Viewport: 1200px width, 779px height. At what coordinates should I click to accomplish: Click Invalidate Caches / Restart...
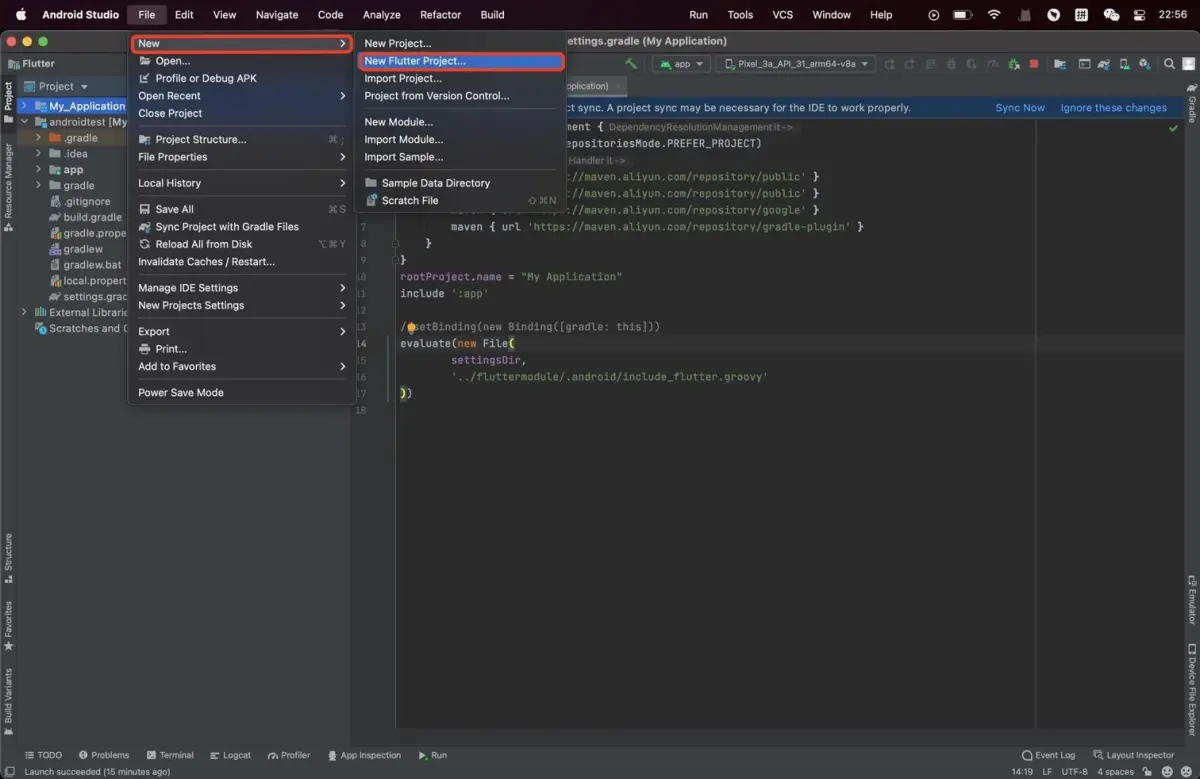pos(242,261)
